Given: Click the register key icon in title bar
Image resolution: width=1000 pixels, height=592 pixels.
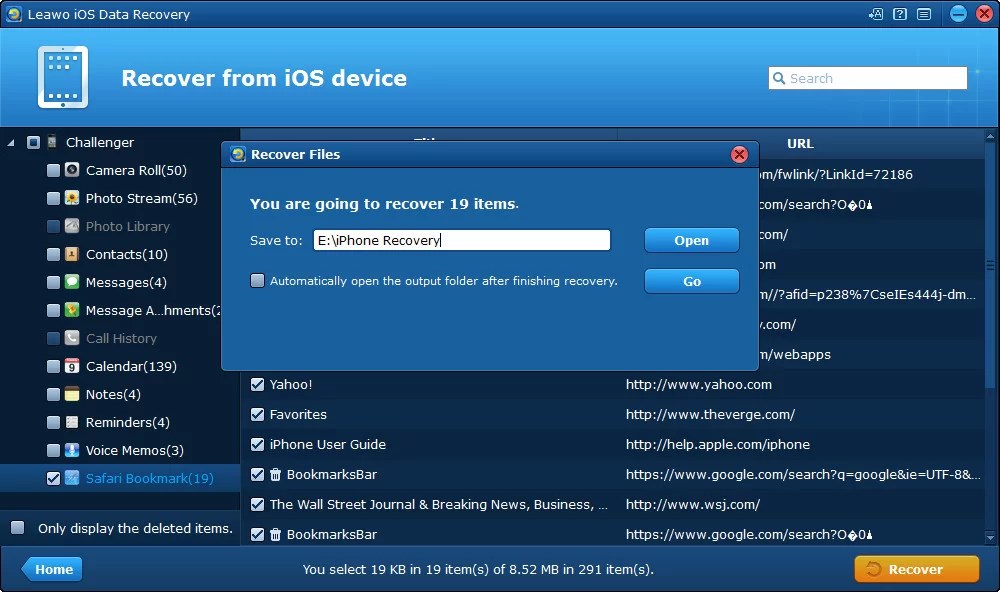Looking at the screenshot, I should pos(876,14).
